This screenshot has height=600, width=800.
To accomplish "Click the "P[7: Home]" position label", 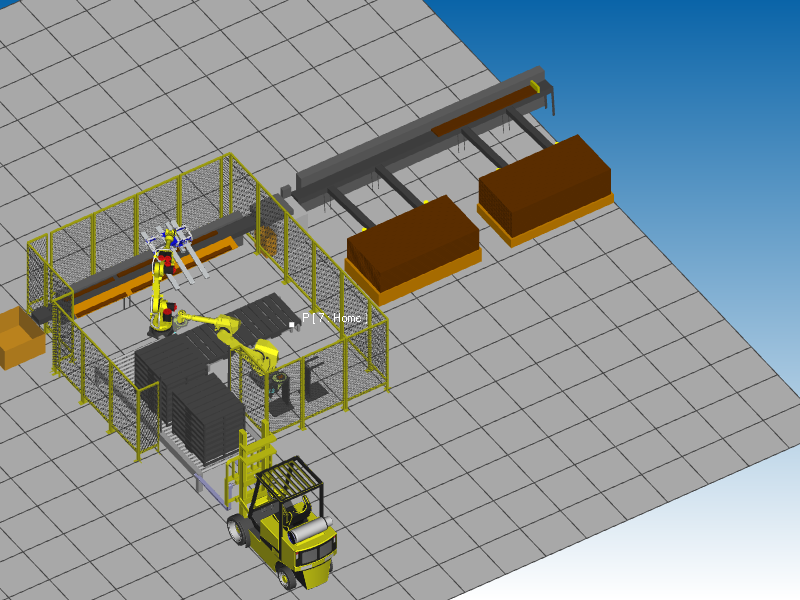I will click(336, 317).
